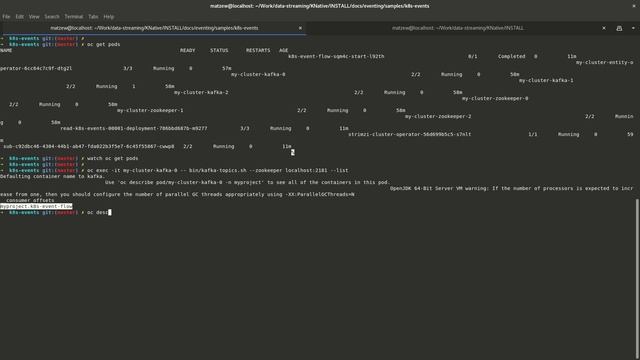
Task: Click the READY column header
Action: [188, 50]
